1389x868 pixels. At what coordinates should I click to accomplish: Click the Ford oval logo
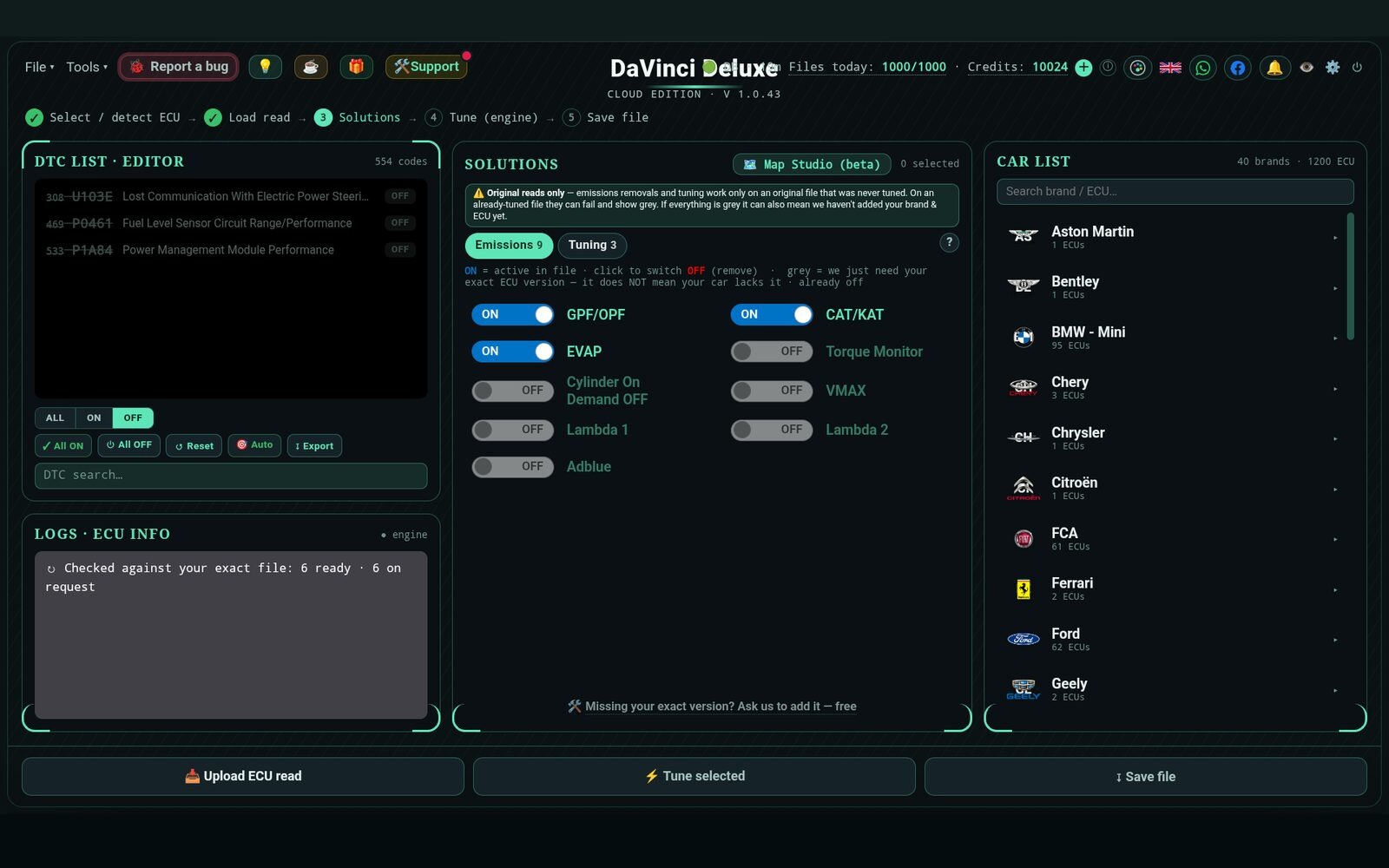1024,639
